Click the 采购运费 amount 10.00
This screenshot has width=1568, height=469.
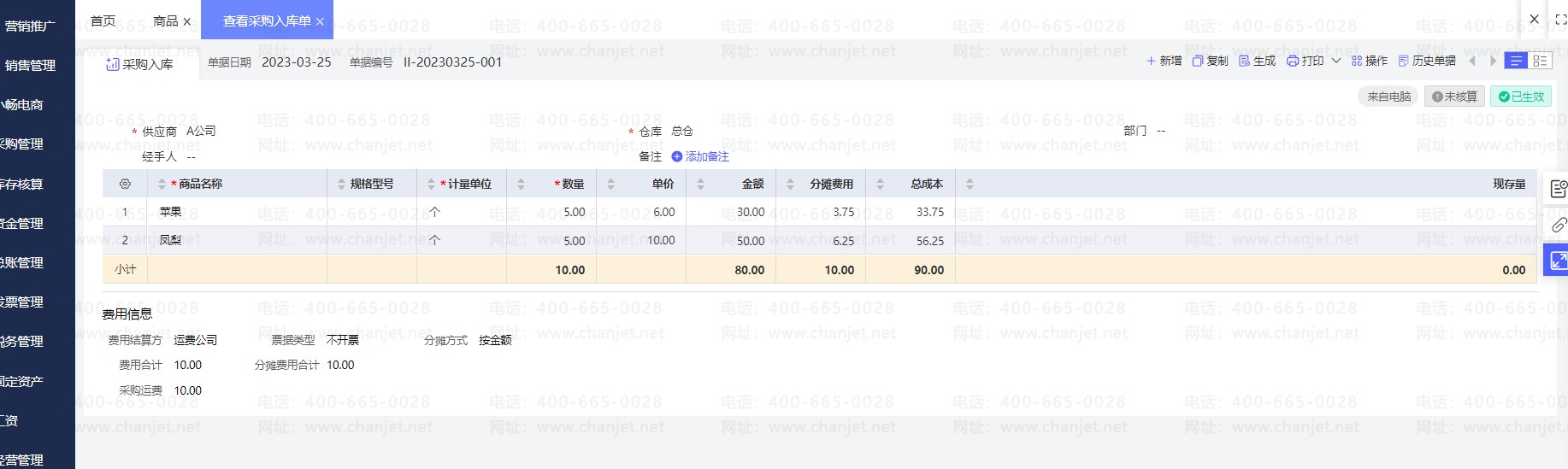tap(188, 390)
